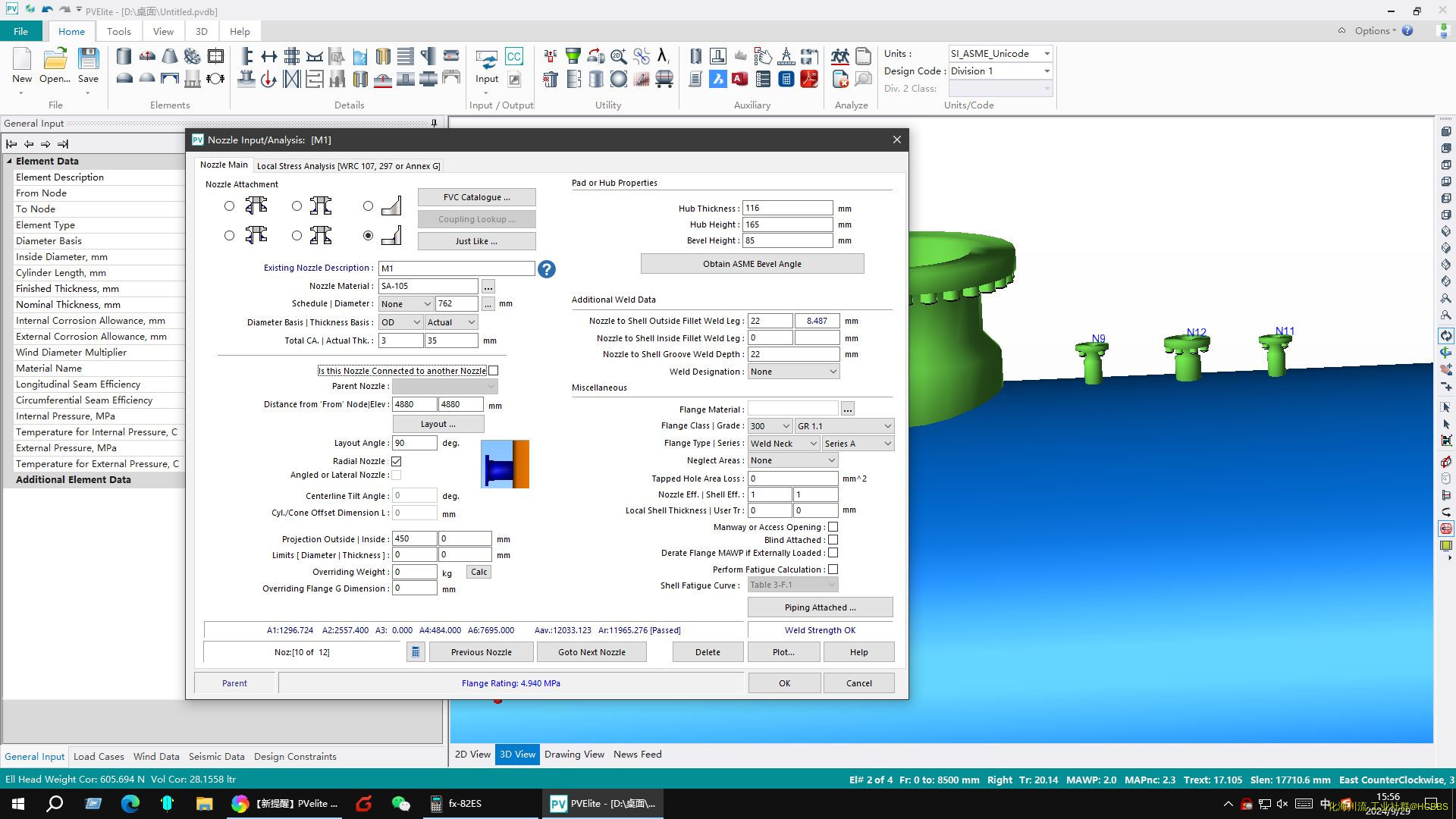The height and width of the screenshot is (819, 1456).
Task: Click the Obtain ASME Bevel Angle button
Action: (752, 264)
